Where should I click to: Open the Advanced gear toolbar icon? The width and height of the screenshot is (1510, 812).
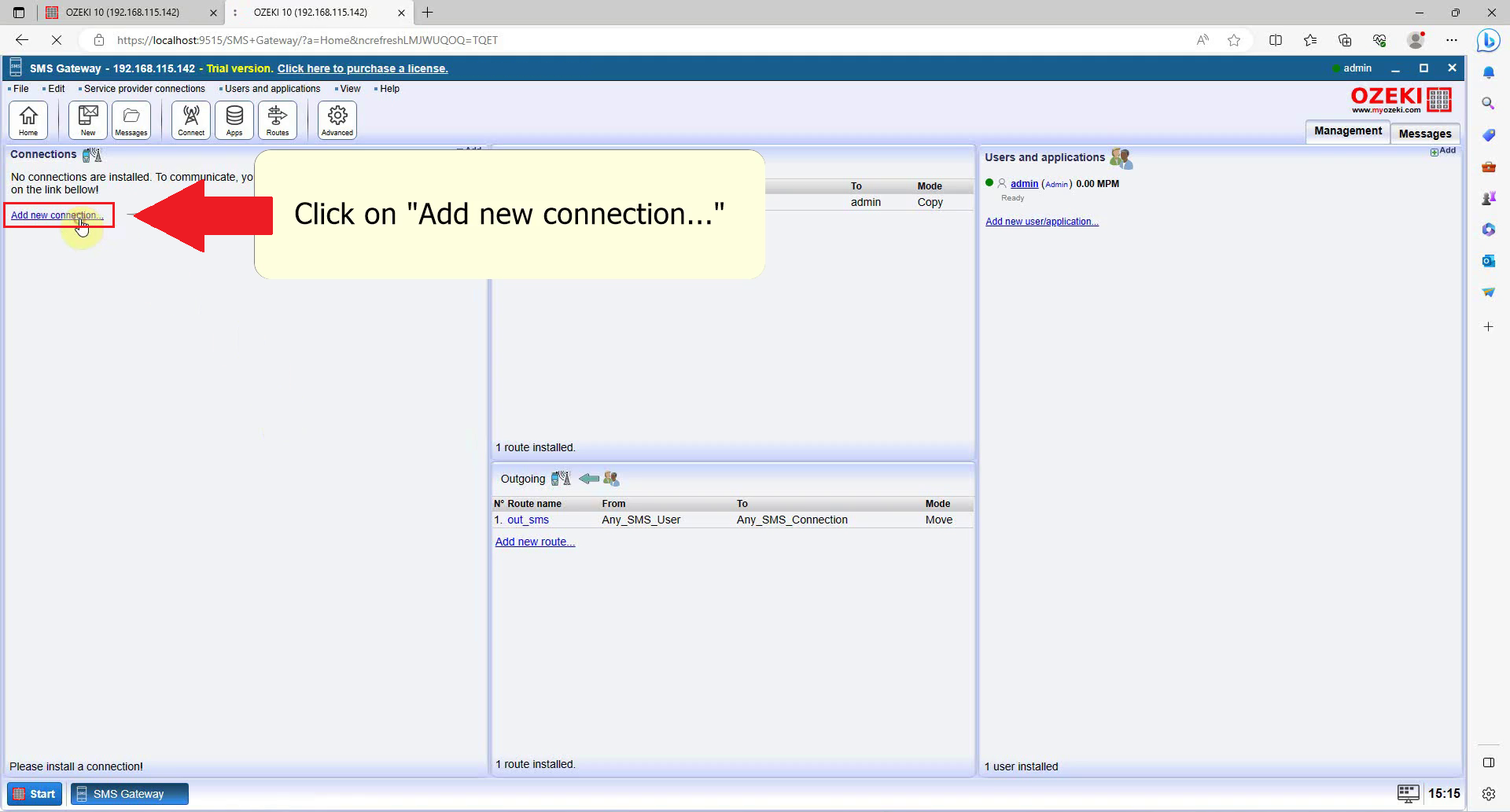[337, 120]
